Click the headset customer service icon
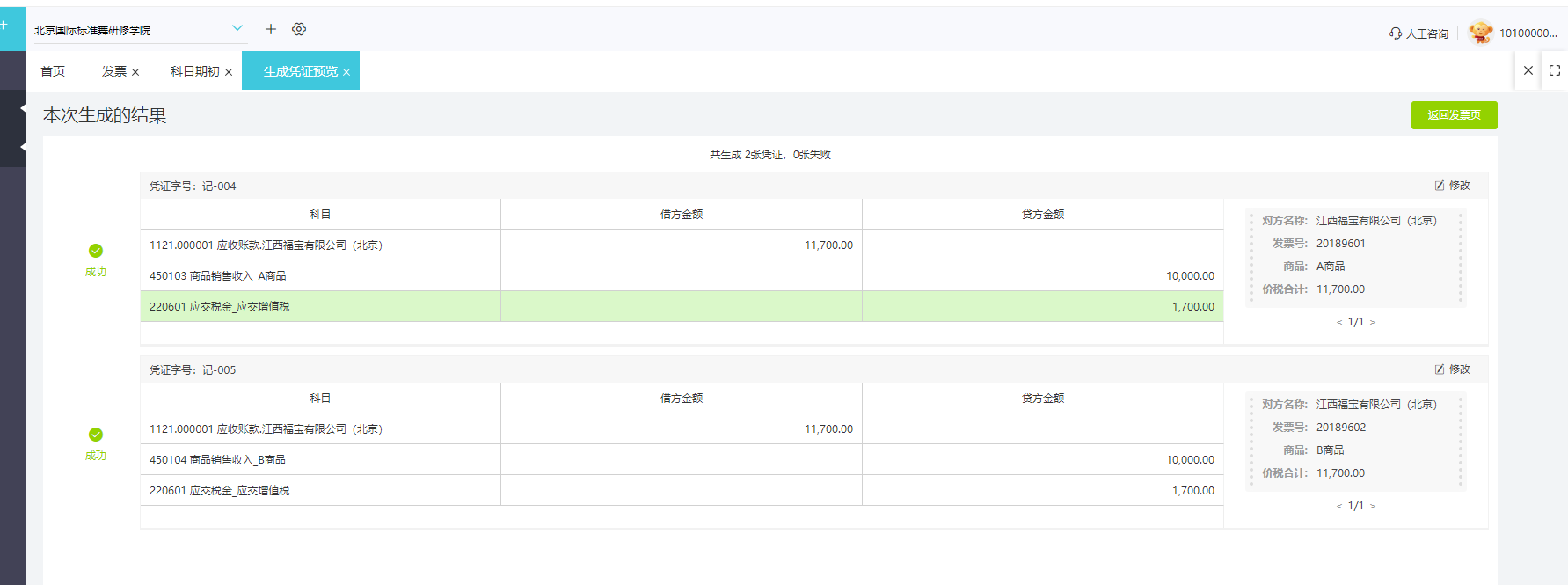Screen dimensions: 1568x585 [1395, 33]
